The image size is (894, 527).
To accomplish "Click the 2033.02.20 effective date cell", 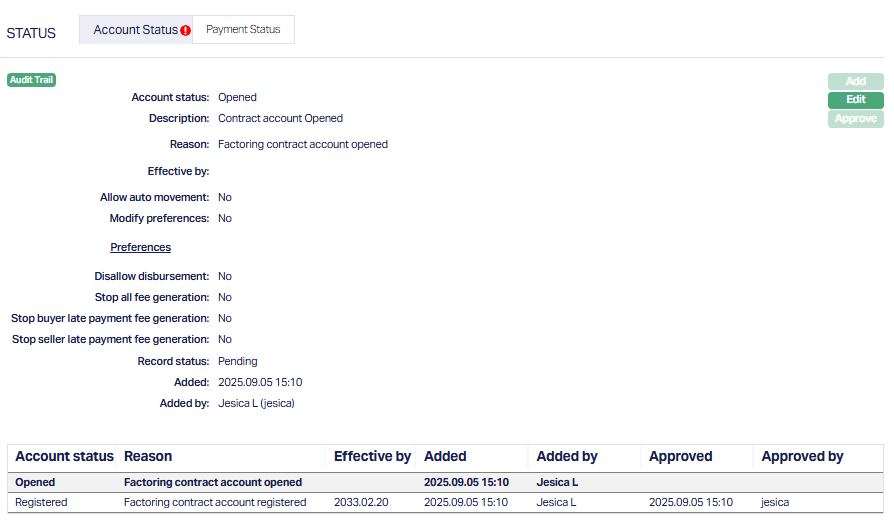I will tap(362, 502).
